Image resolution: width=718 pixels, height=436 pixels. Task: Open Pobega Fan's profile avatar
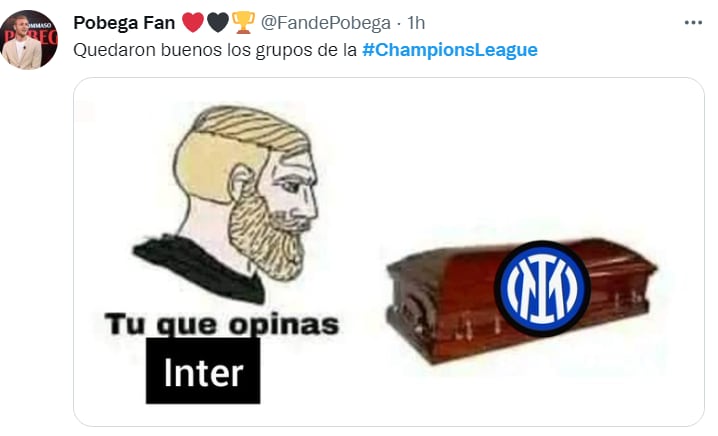point(29,40)
